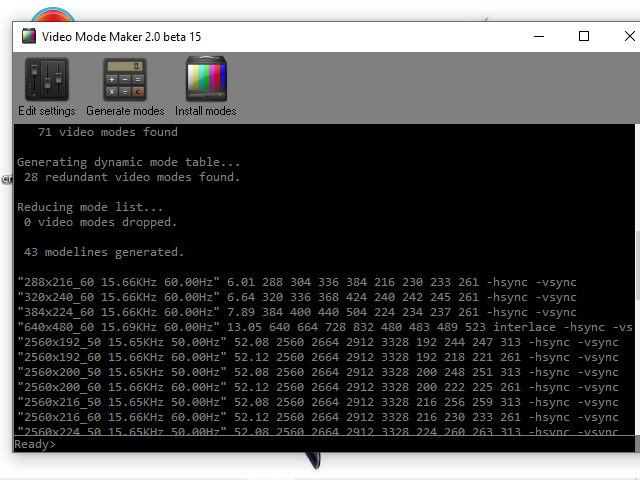Screen dimensions: 640x480
Task: Click the red circular icon behind the window
Action: coord(52,14)
